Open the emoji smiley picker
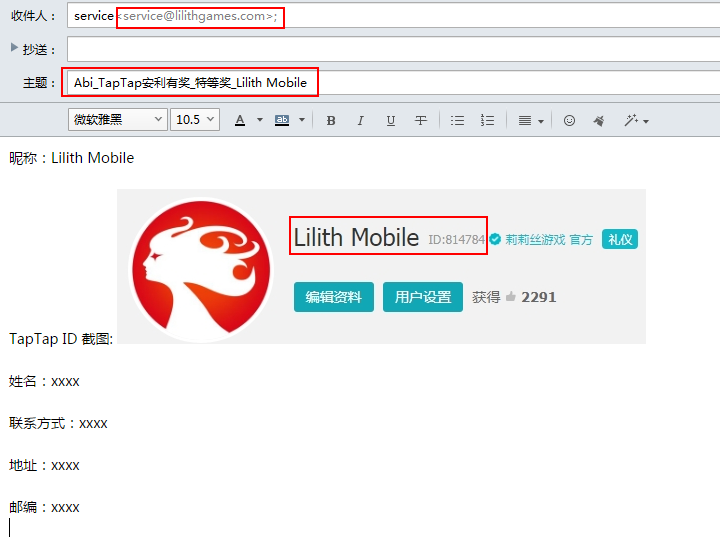Screen dimensions: 720x539 pos(569,120)
